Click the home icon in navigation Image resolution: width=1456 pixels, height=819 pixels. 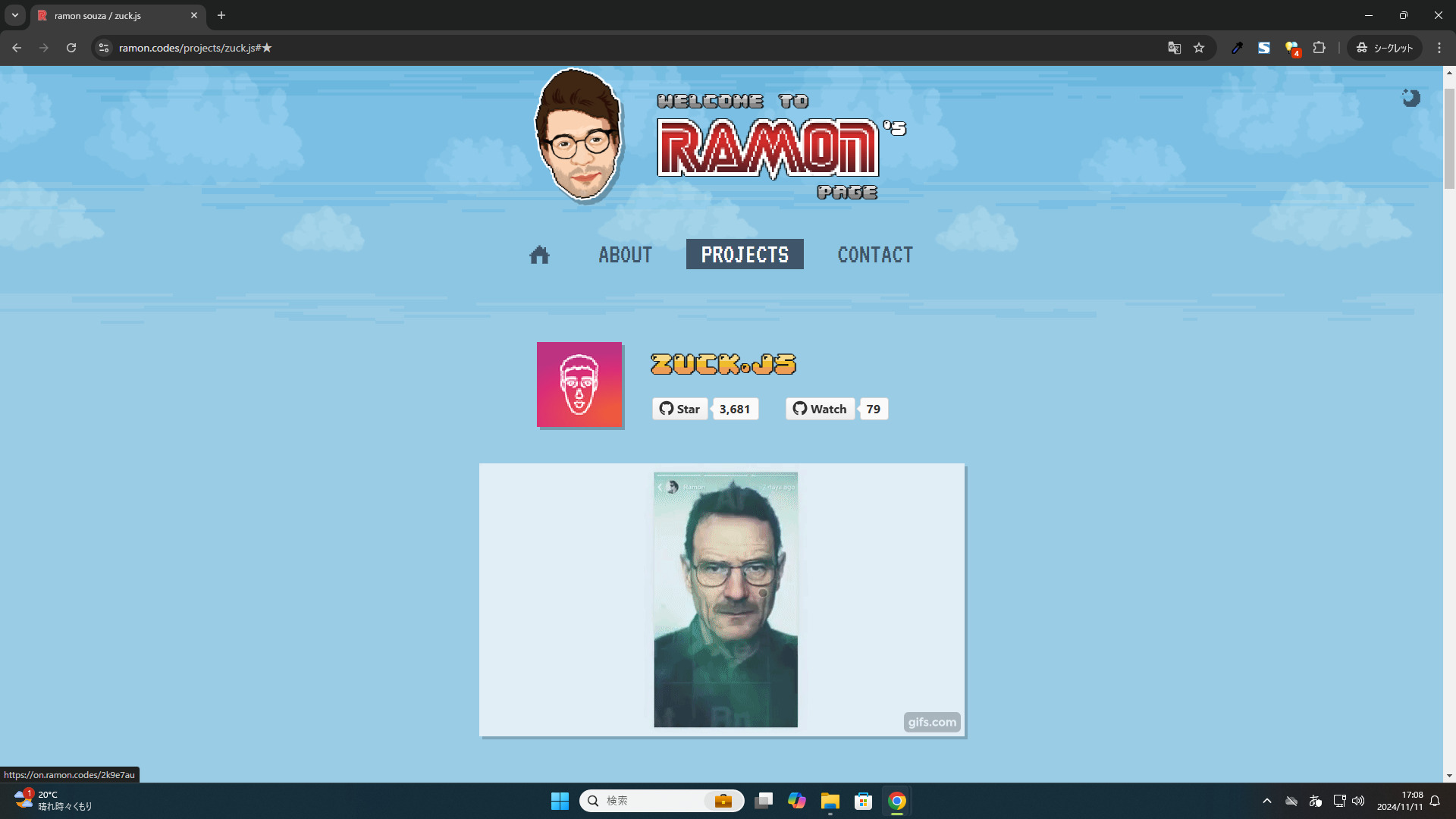coord(539,255)
